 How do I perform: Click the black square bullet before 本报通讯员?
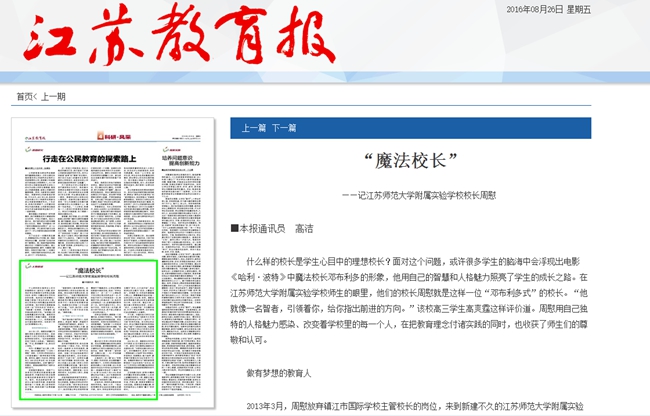pos(234,229)
